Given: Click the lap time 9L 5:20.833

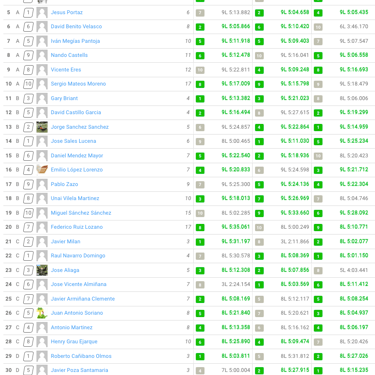Looking at the screenshot, I should (x=236, y=170).
